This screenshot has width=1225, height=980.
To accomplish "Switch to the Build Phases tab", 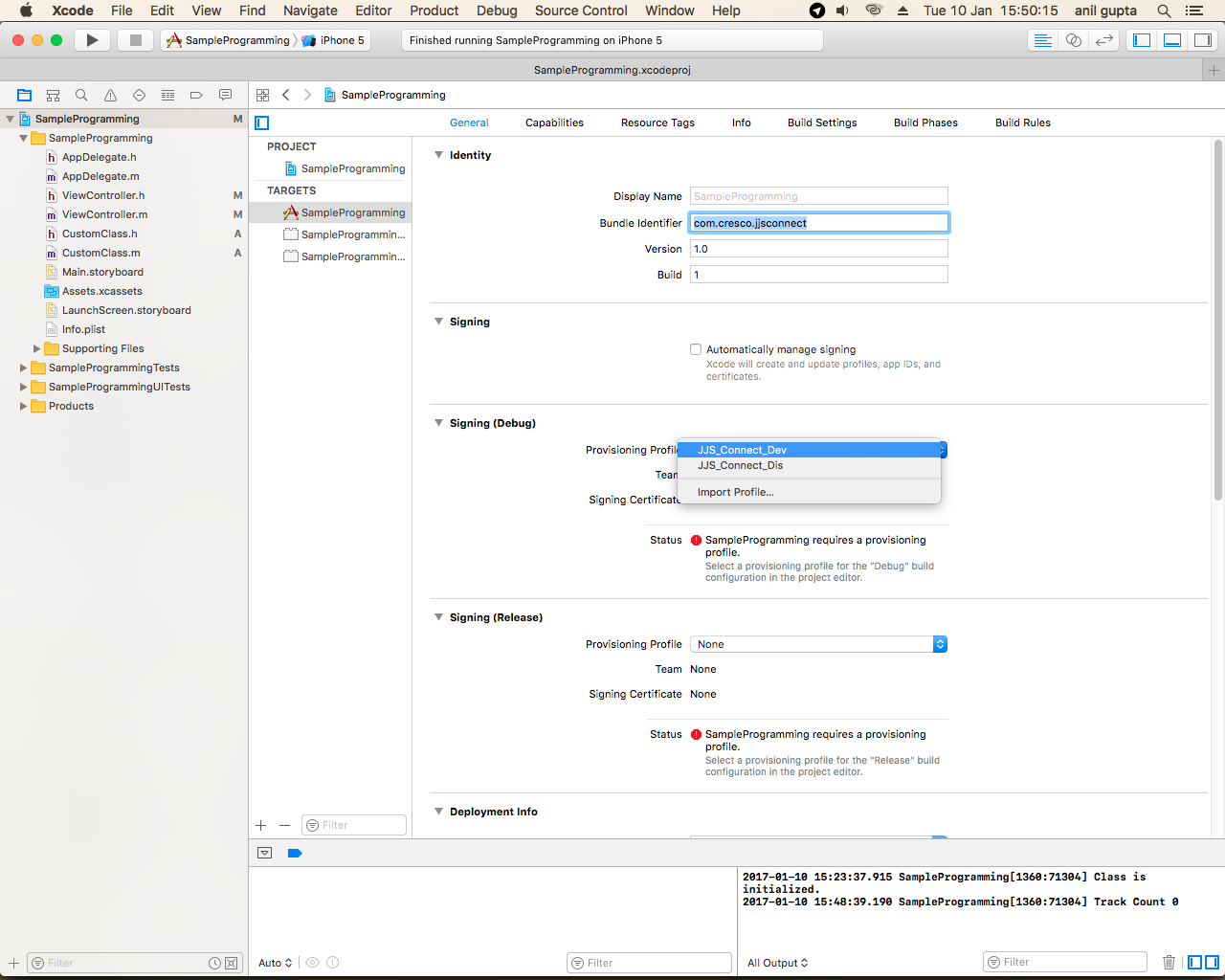I will [x=925, y=122].
